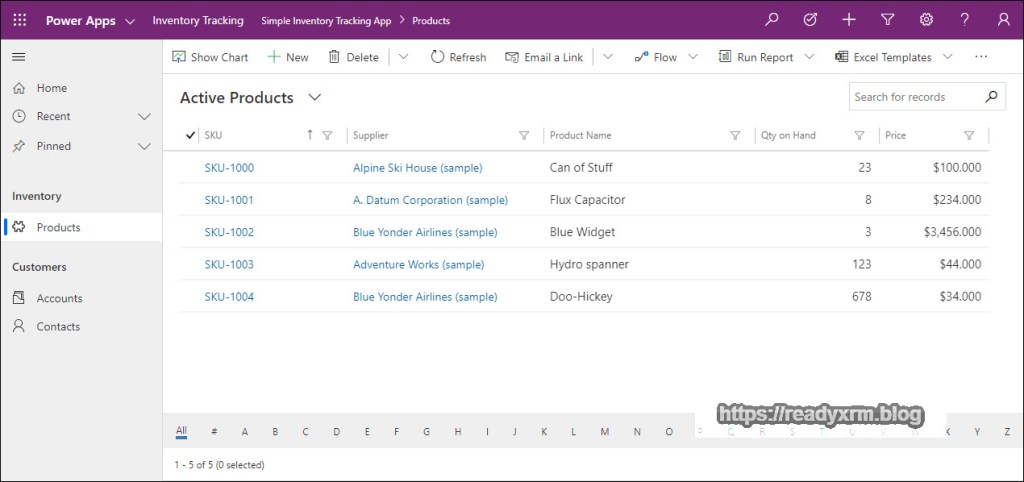1024x482 pixels.
Task: Open the Excel Templates dropdown arrow
Action: tap(947, 57)
